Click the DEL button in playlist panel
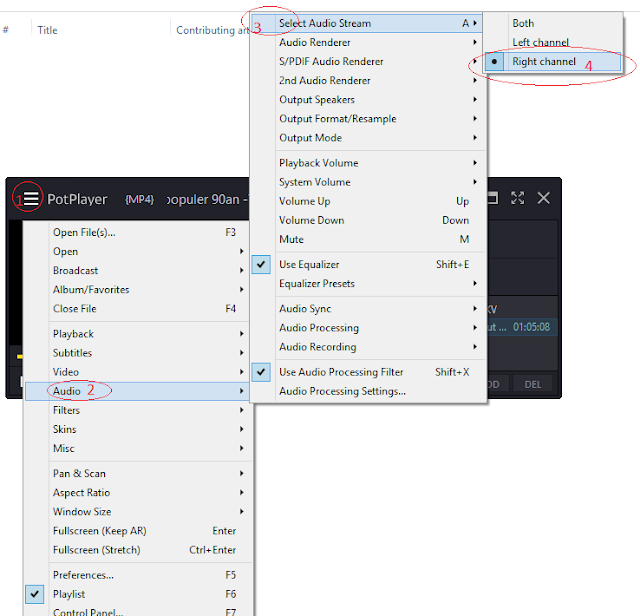 coord(533,385)
